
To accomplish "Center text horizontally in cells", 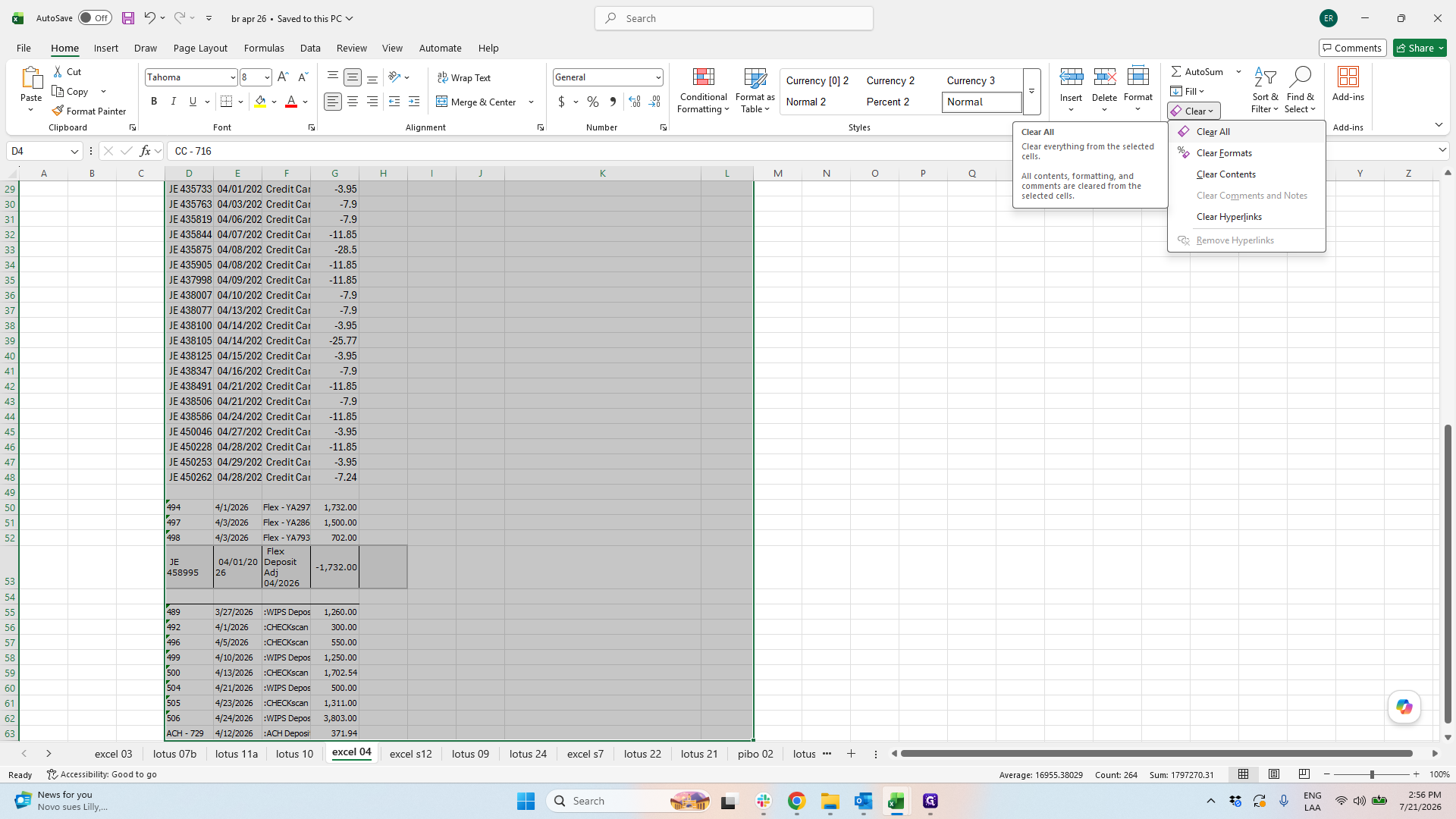I will (x=353, y=102).
